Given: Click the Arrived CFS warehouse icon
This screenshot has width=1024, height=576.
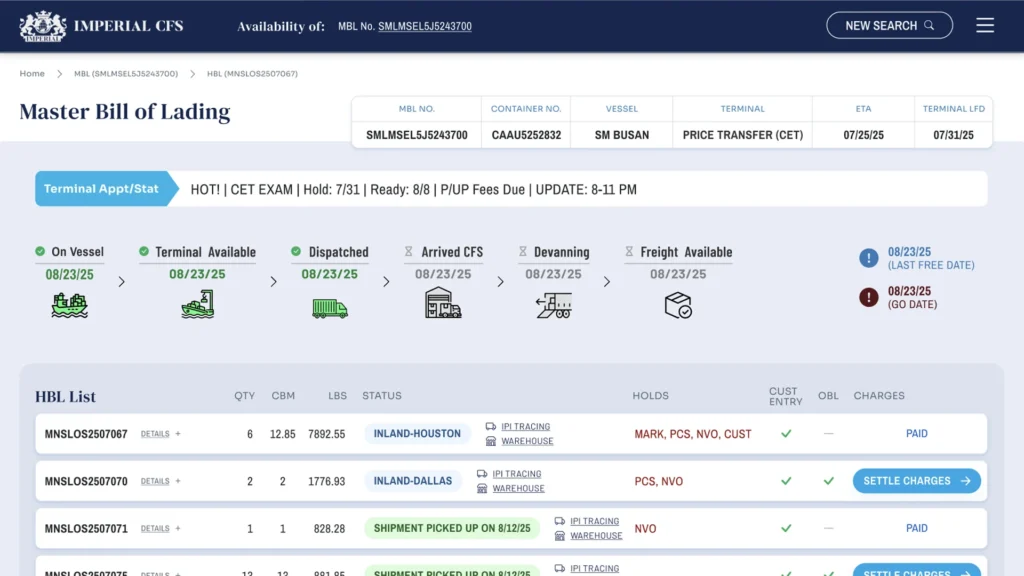Looking at the screenshot, I should point(443,303).
